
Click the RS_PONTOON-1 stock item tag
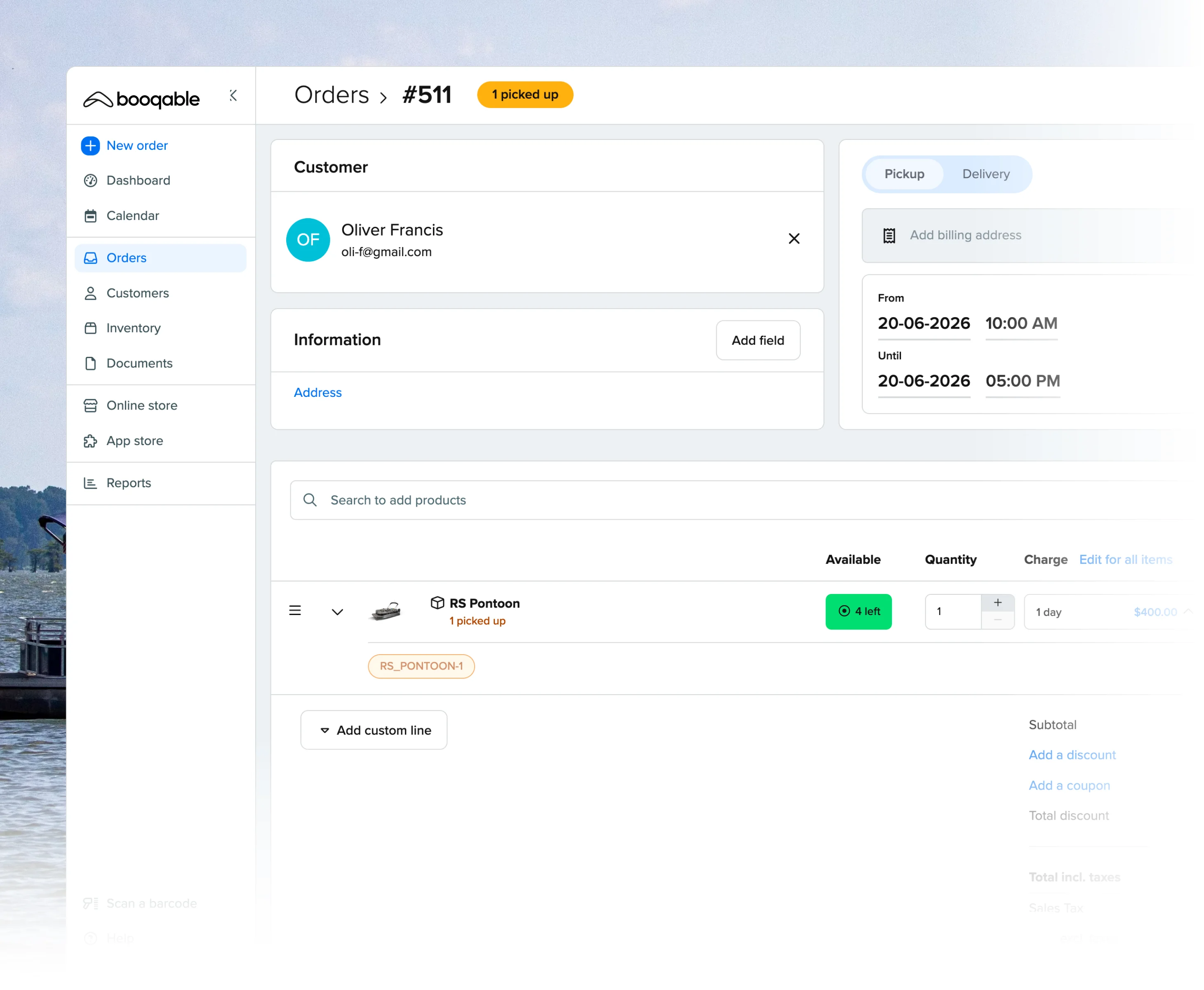coord(421,666)
